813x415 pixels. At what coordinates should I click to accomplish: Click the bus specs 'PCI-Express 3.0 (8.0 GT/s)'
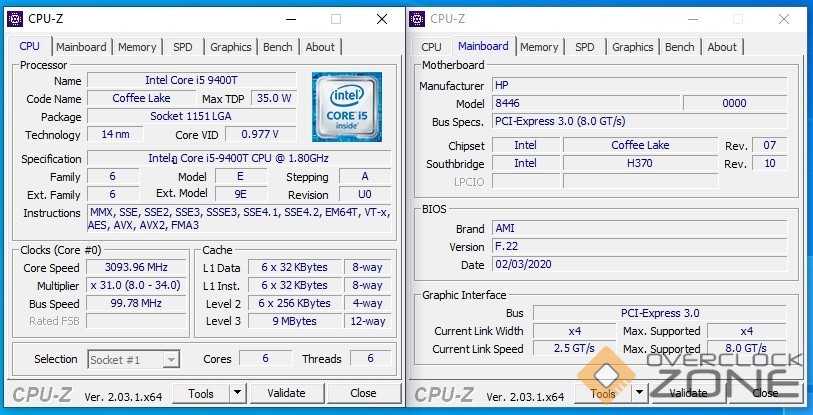tap(639, 121)
